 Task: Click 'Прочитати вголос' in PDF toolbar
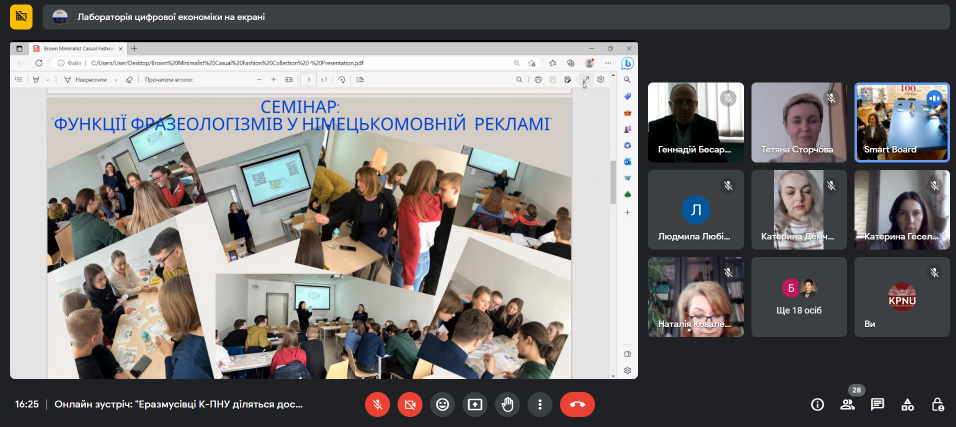coord(170,80)
